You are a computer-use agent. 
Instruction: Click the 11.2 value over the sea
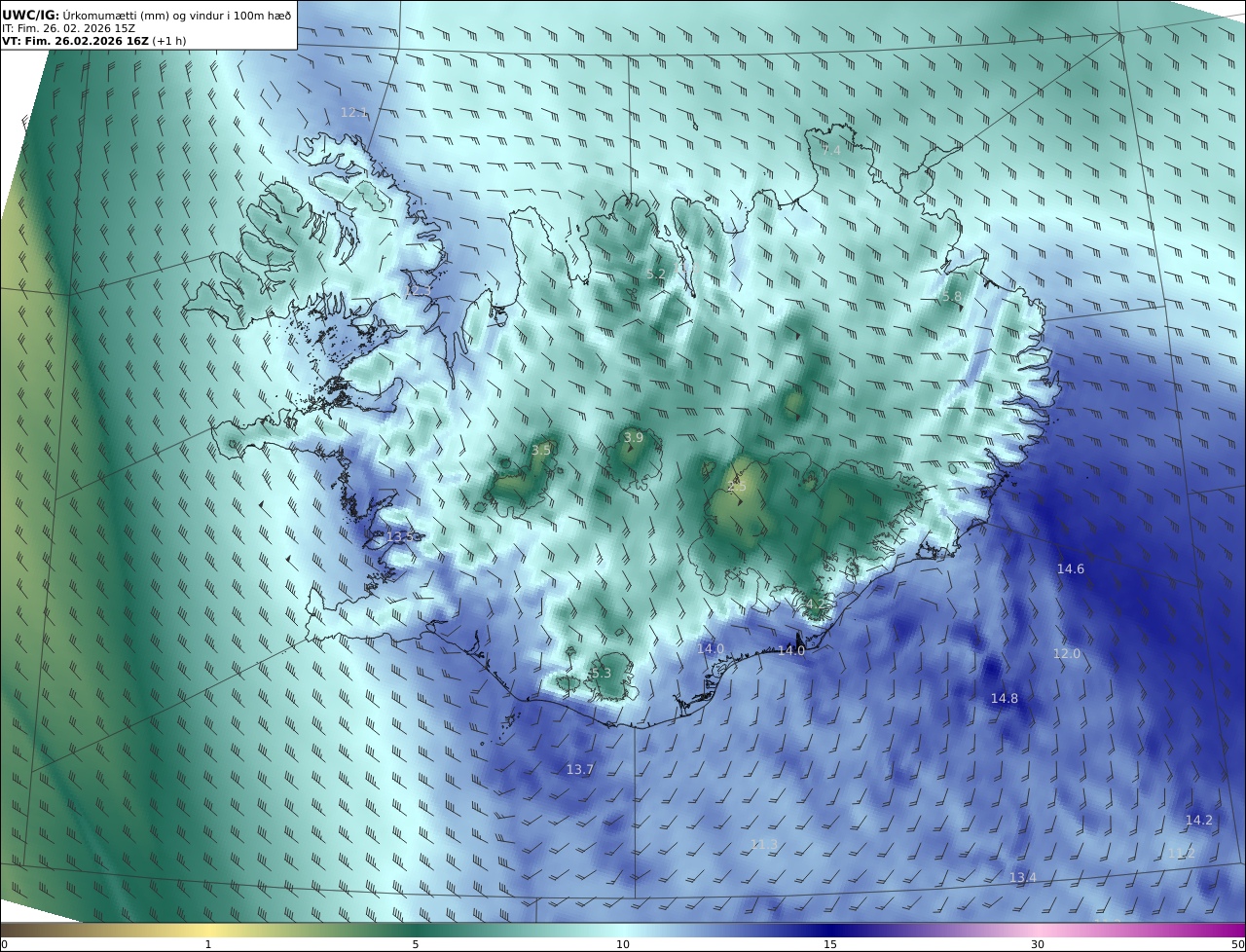coord(1182,853)
